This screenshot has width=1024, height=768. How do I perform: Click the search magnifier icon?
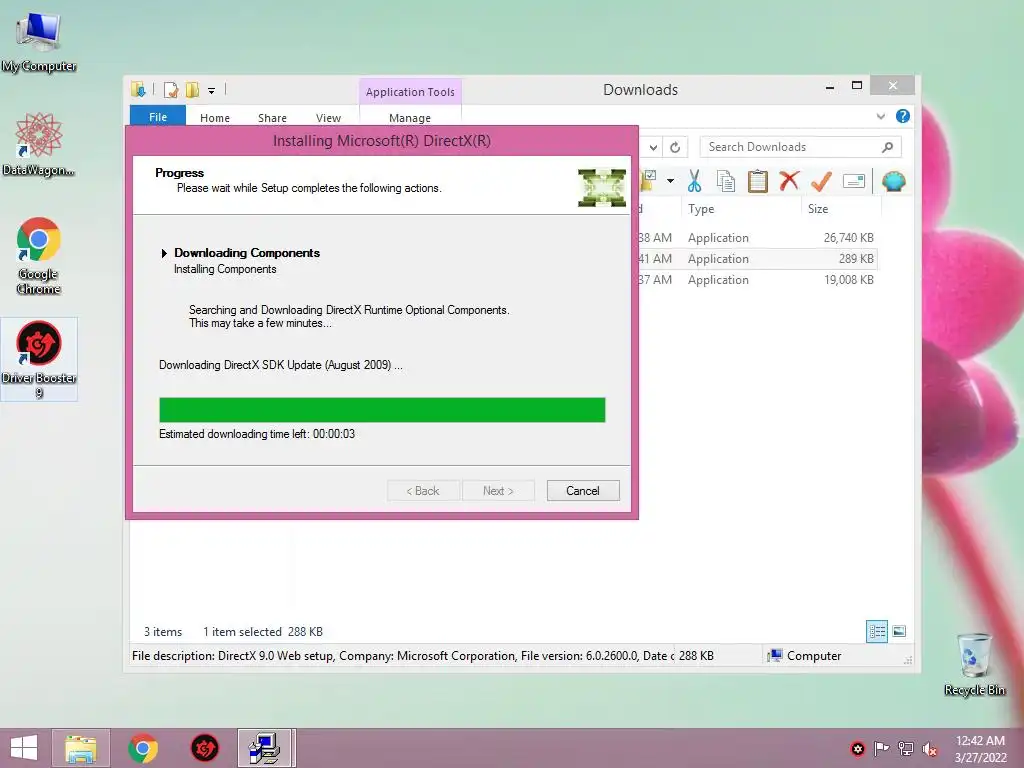pos(887,147)
